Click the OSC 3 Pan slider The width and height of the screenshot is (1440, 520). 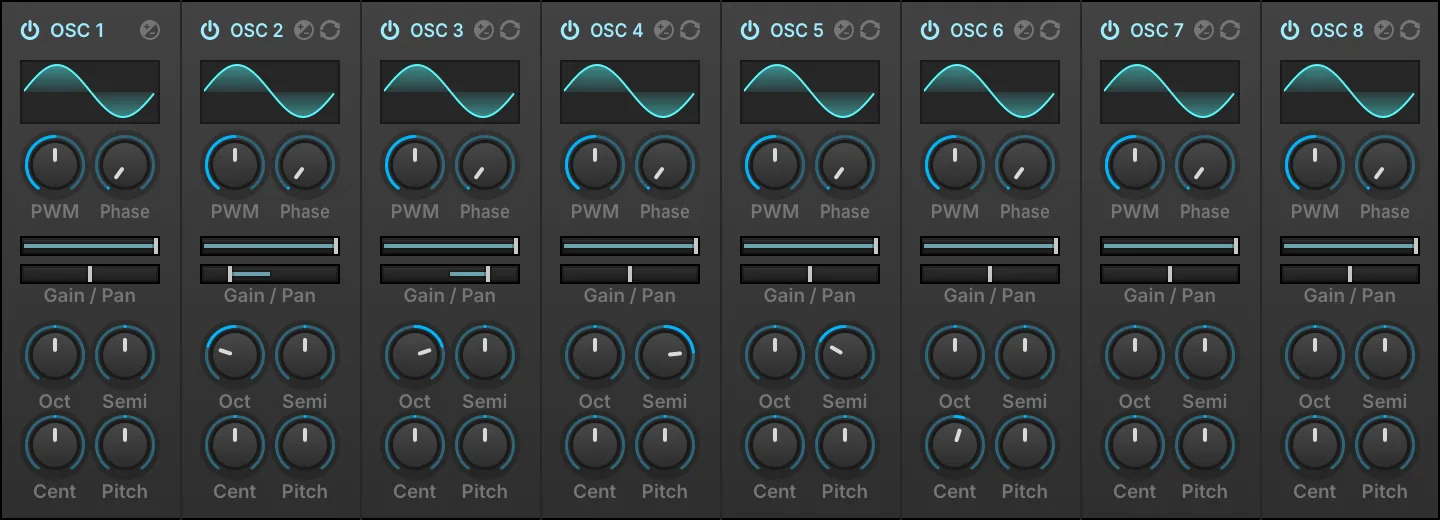coord(450,274)
